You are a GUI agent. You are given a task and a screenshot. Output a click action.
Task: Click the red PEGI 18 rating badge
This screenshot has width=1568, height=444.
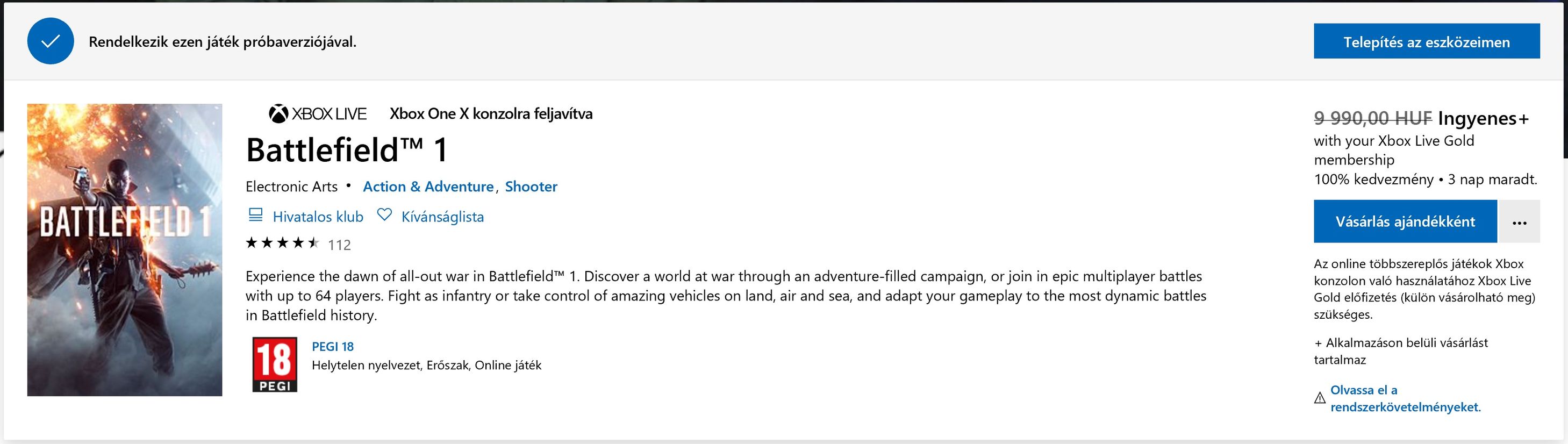(x=275, y=364)
